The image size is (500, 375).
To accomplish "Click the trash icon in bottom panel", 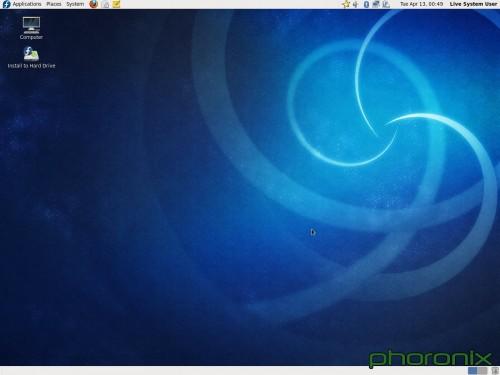I will [x=495, y=371].
